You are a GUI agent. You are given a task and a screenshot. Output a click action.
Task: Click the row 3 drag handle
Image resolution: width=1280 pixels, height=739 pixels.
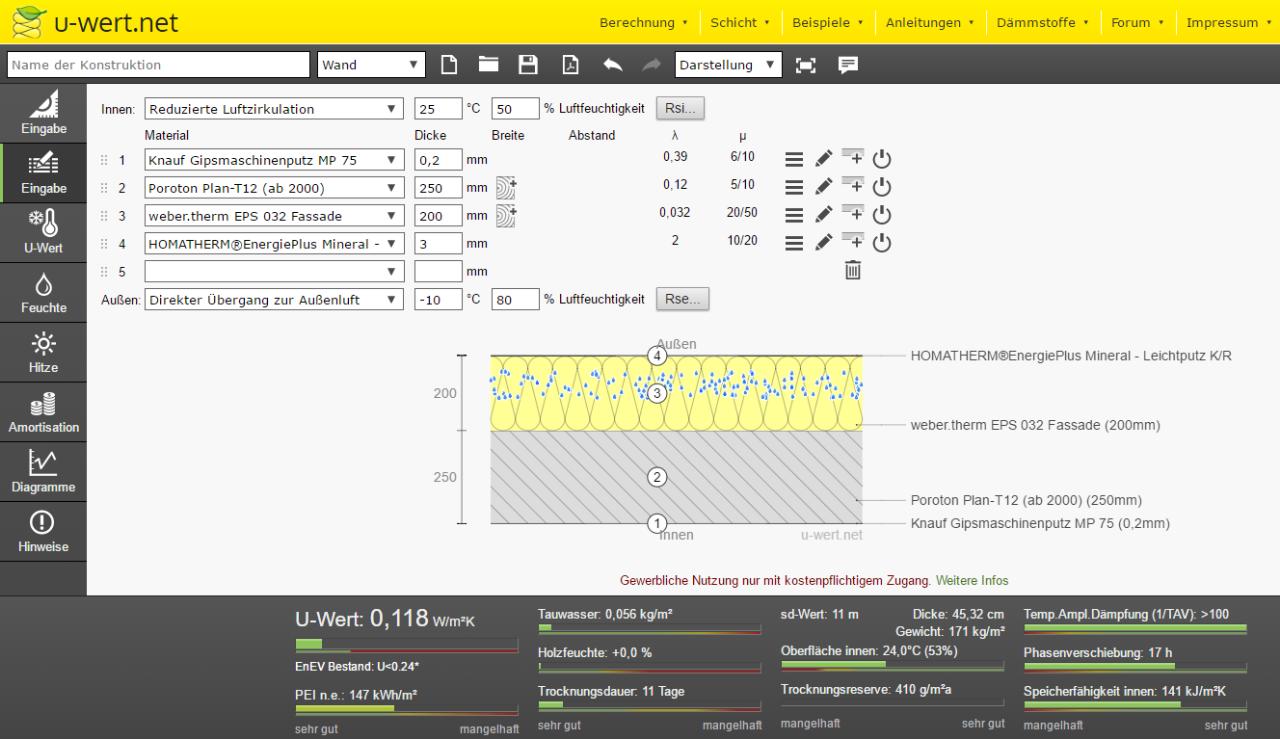pyautogui.click(x=104, y=216)
